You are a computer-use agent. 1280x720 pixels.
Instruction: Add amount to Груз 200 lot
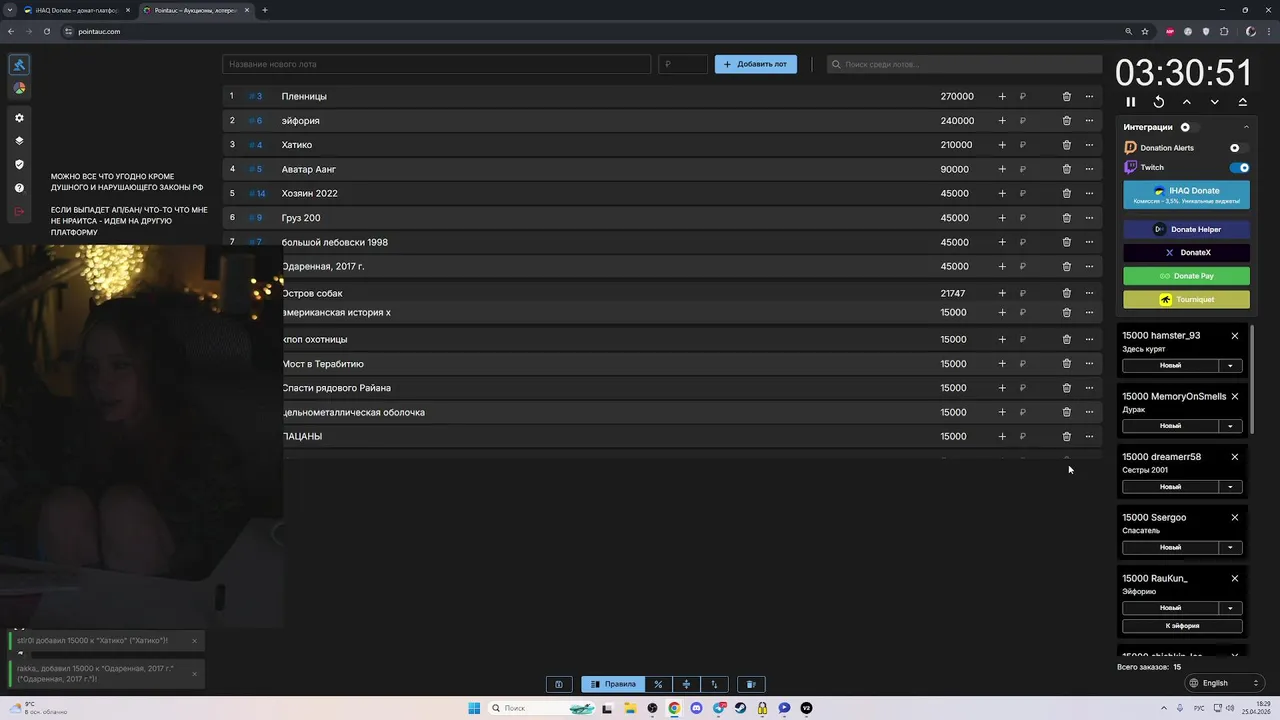(1002, 218)
